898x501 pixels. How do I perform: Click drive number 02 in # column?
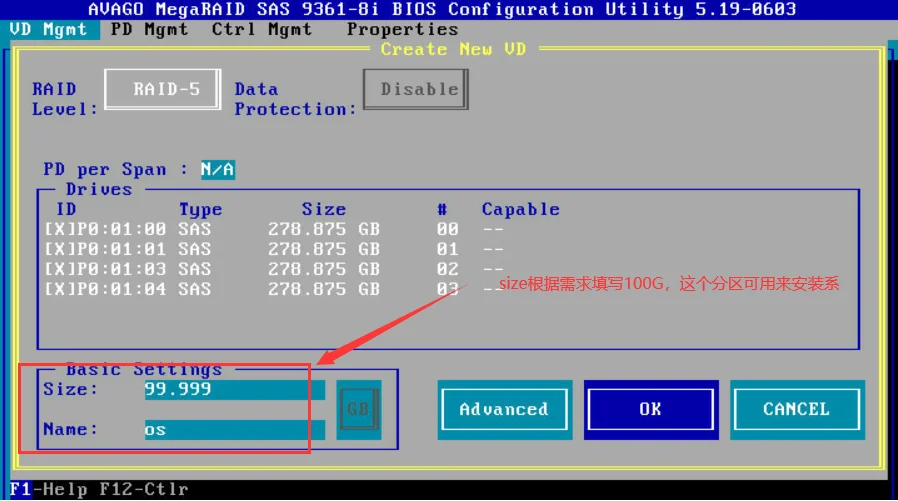(447, 269)
